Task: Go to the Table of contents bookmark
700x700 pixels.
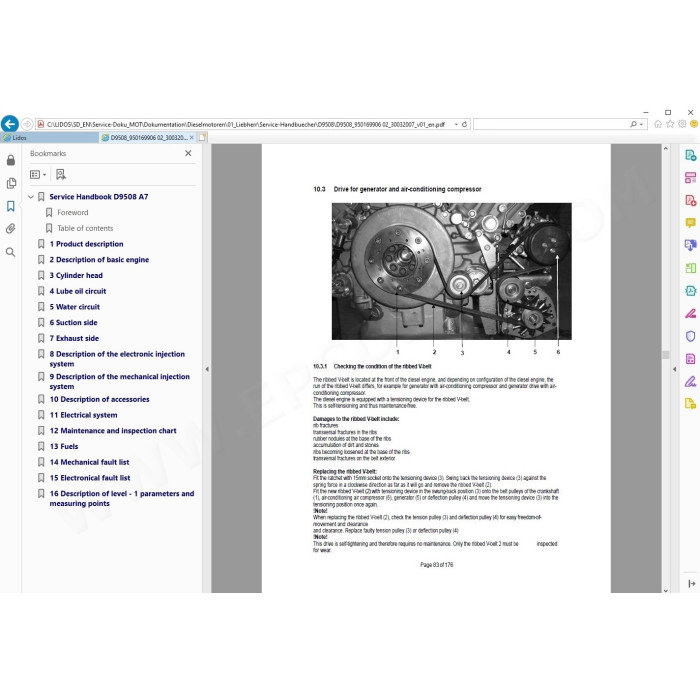Action: (85, 228)
